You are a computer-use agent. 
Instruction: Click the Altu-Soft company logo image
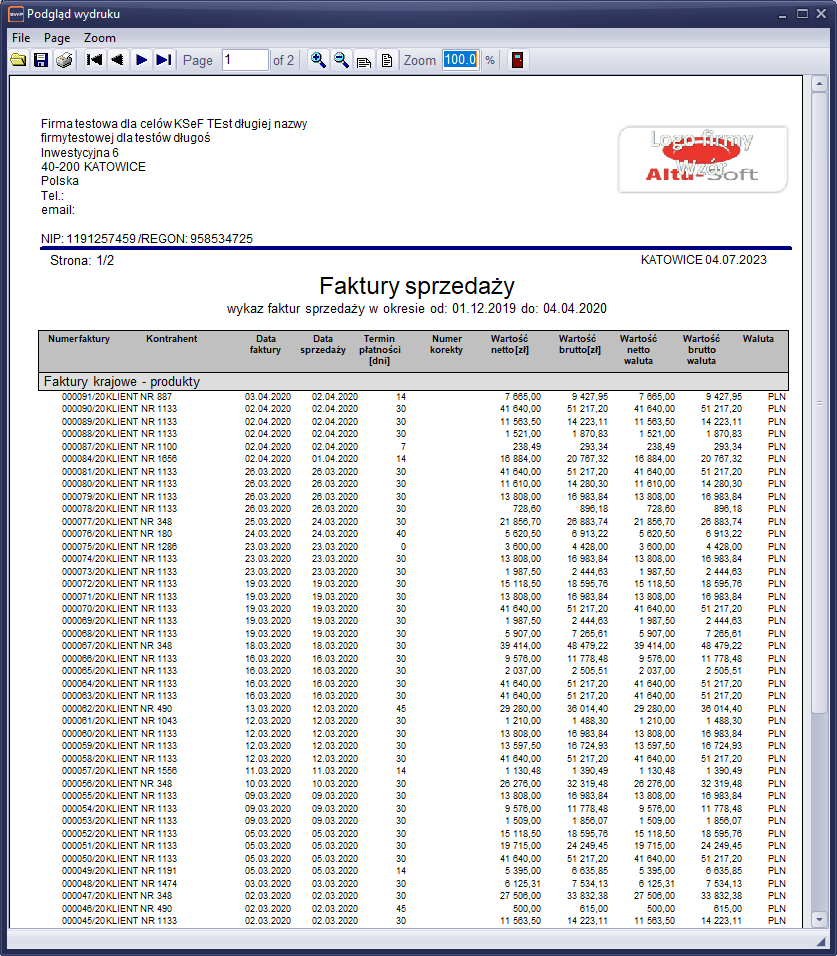click(702, 159)
